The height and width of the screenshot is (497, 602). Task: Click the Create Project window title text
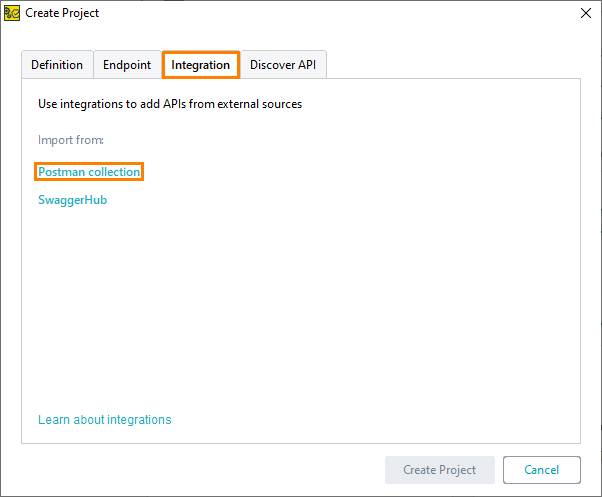click(x=62, y=13)
